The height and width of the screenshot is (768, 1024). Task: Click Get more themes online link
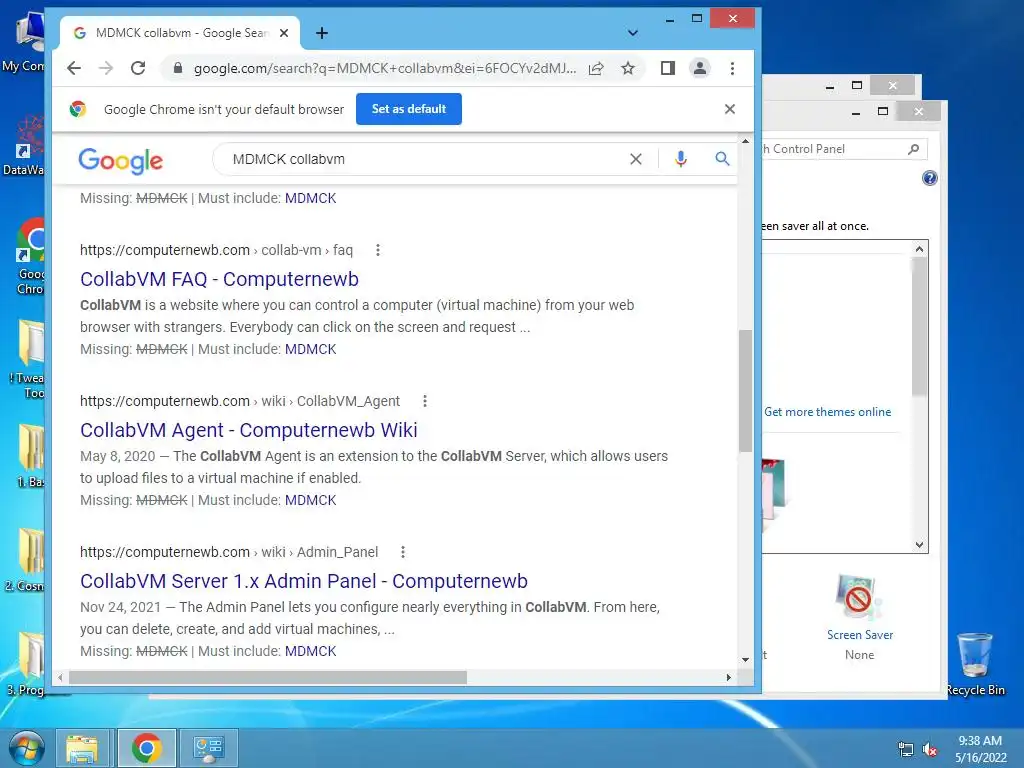click(827, 412)
